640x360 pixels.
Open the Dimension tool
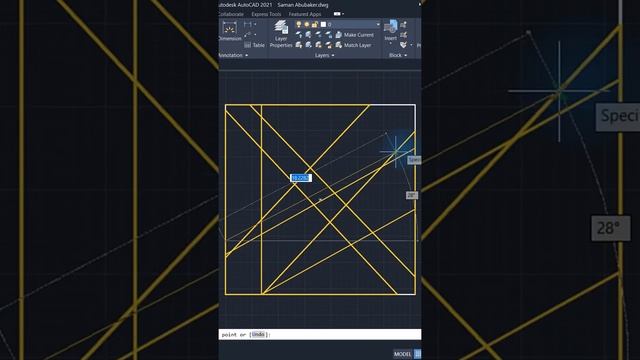[230, 32]
